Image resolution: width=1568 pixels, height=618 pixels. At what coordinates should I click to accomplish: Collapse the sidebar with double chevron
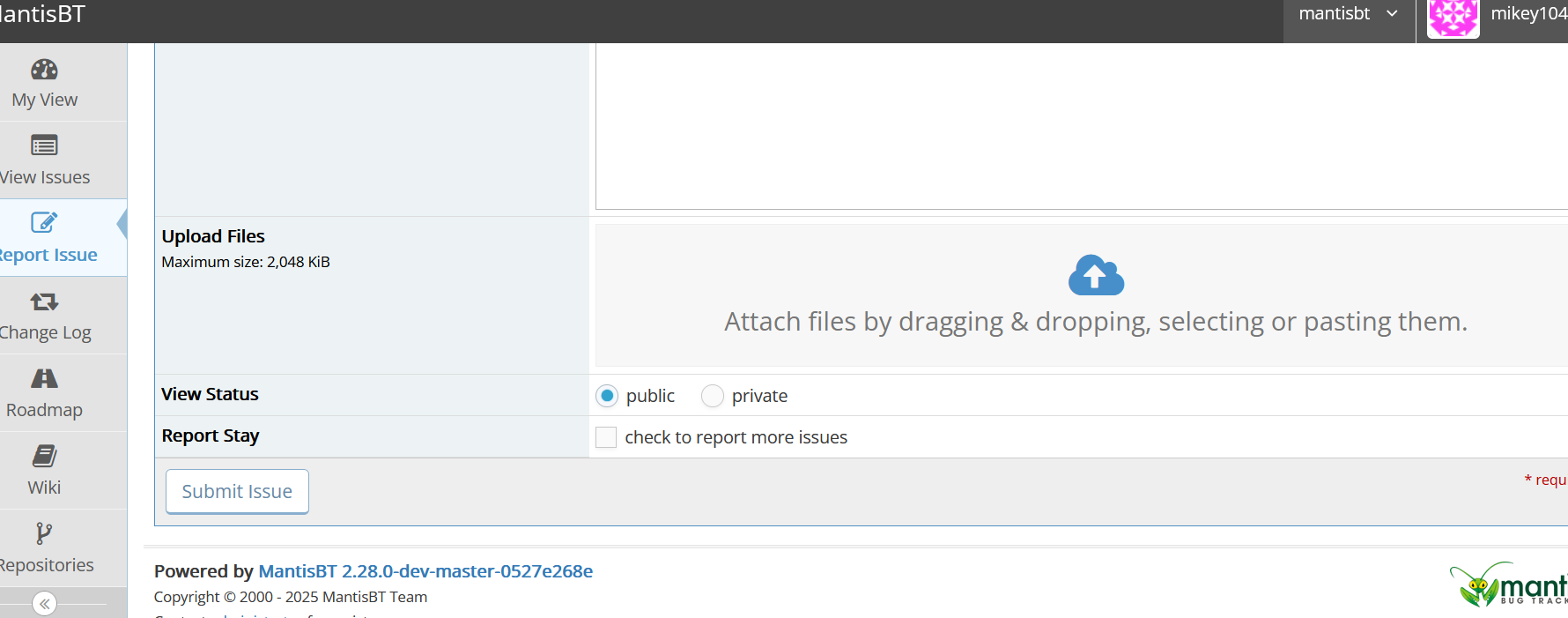[44, 604]
